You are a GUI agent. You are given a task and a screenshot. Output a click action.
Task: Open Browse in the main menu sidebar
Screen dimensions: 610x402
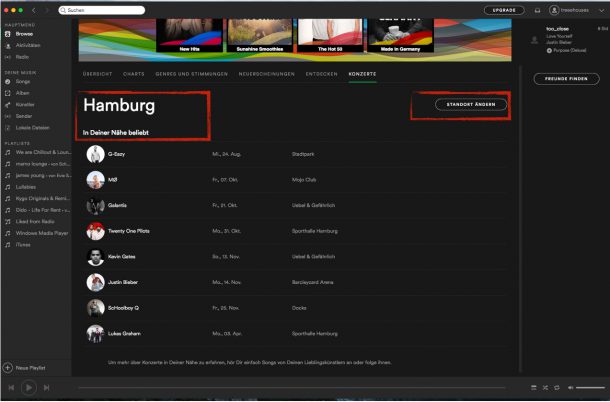tap(24, 34)
